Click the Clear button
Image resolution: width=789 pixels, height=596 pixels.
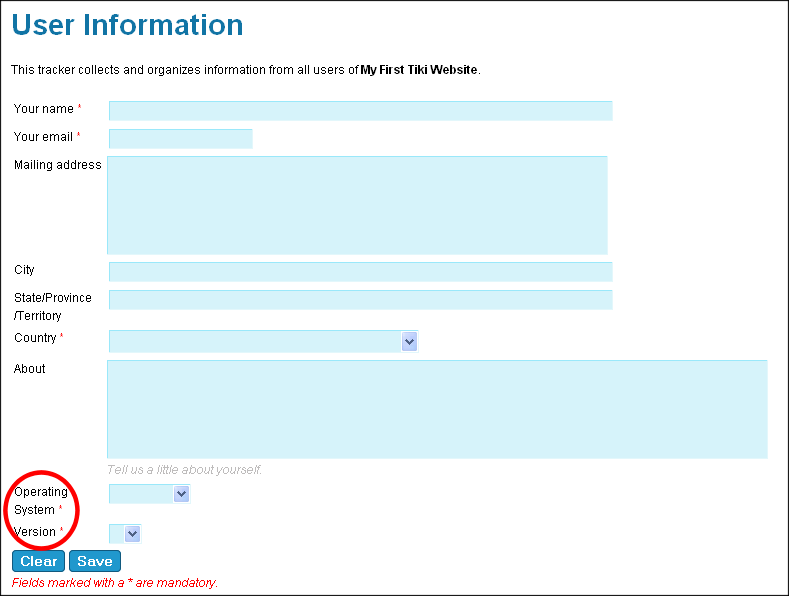(38, 561)
